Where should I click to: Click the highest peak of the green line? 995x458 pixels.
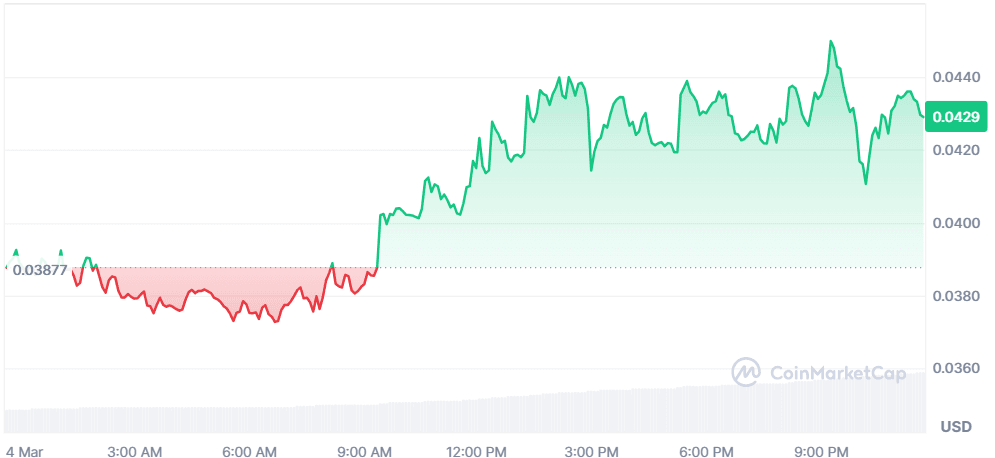coord(830,42)
